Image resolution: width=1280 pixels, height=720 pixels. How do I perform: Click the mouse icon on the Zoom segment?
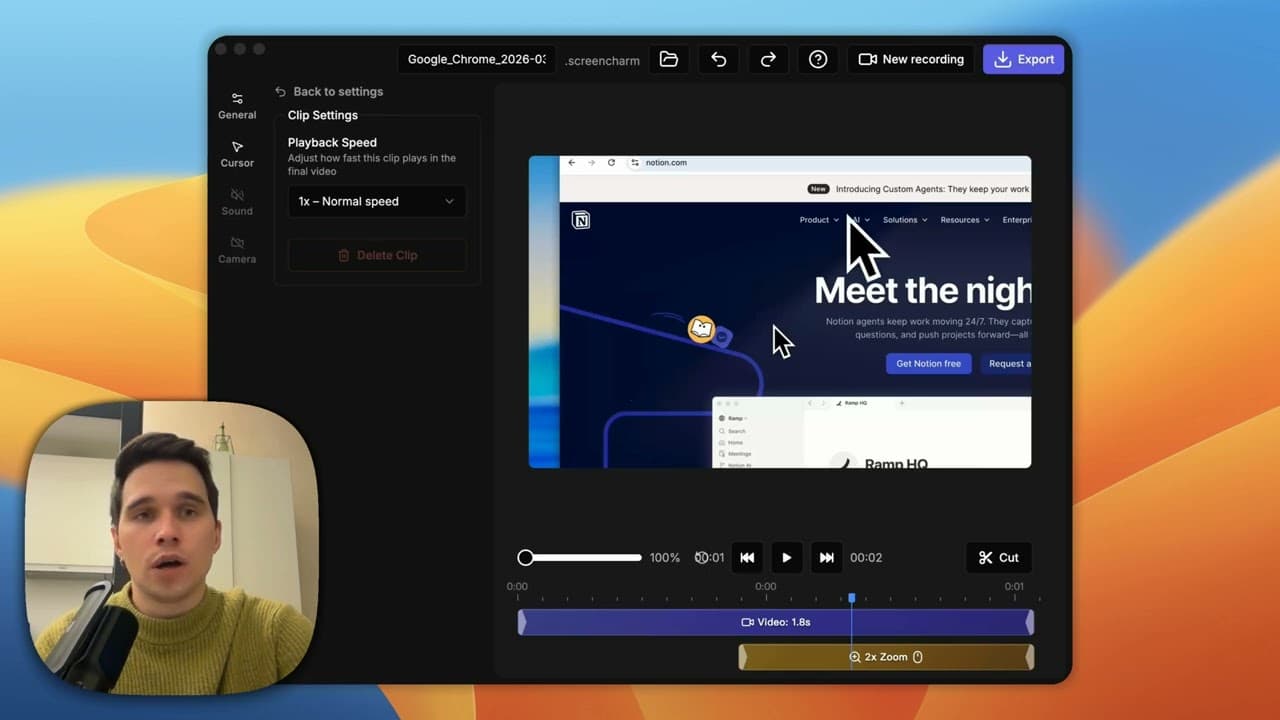pos(918,657)
